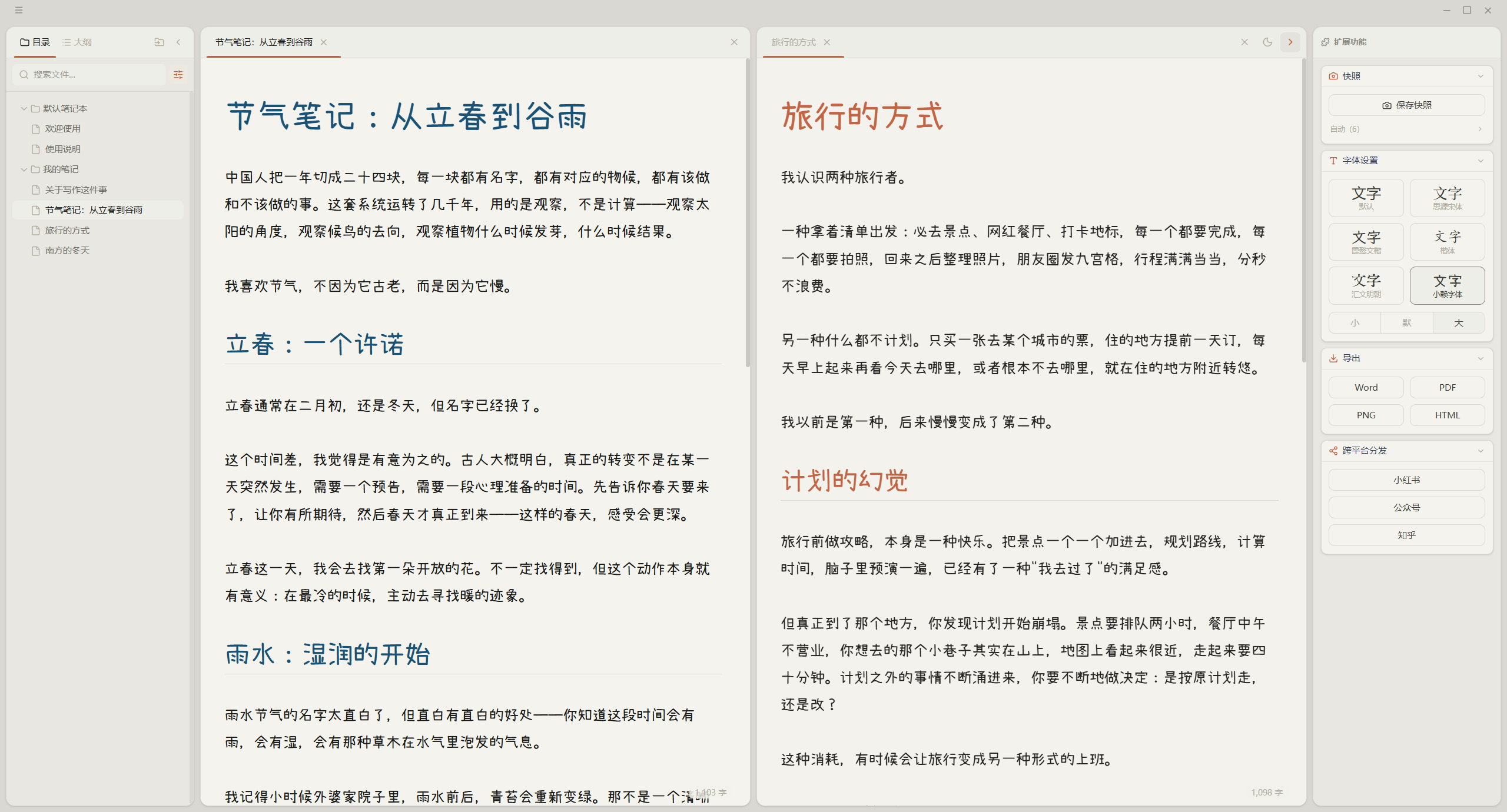Collapse the extension panel with the orange arrow
Image resolution: width=1507 pixels, height=812 pixels.
tap(1289, 42)
